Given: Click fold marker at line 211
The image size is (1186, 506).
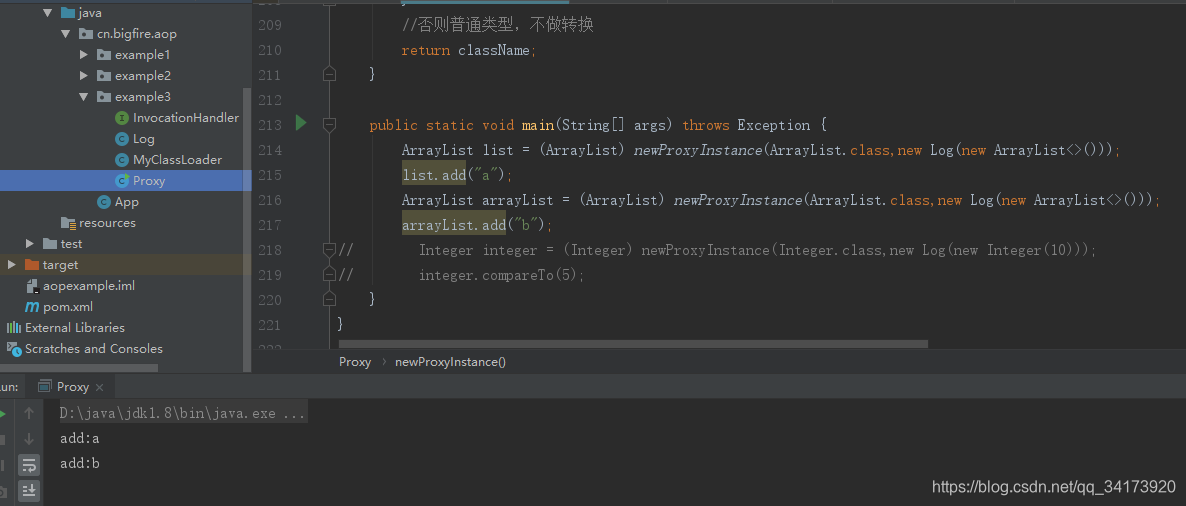Looking at the screenshot, I should (329, 73).
